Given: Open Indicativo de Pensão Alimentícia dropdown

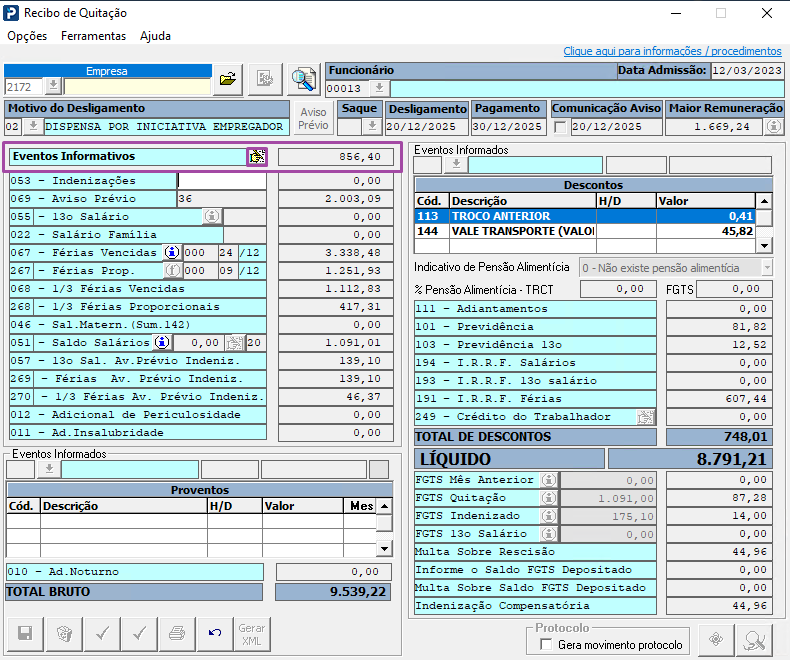Looking at the screenshot, I should (x=767, y=268).
